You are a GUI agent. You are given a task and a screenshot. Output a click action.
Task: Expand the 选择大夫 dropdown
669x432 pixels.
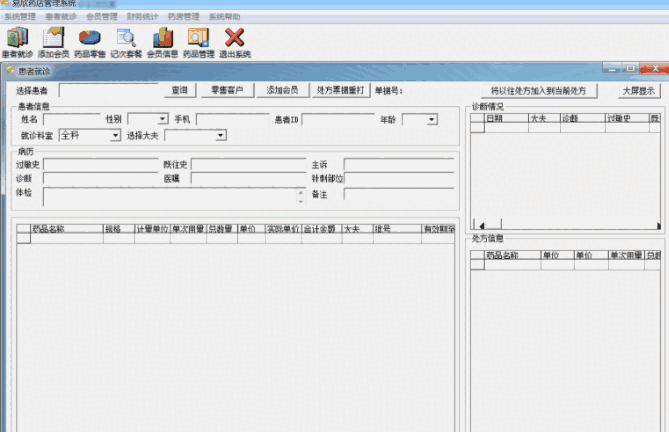pos(220,136)
